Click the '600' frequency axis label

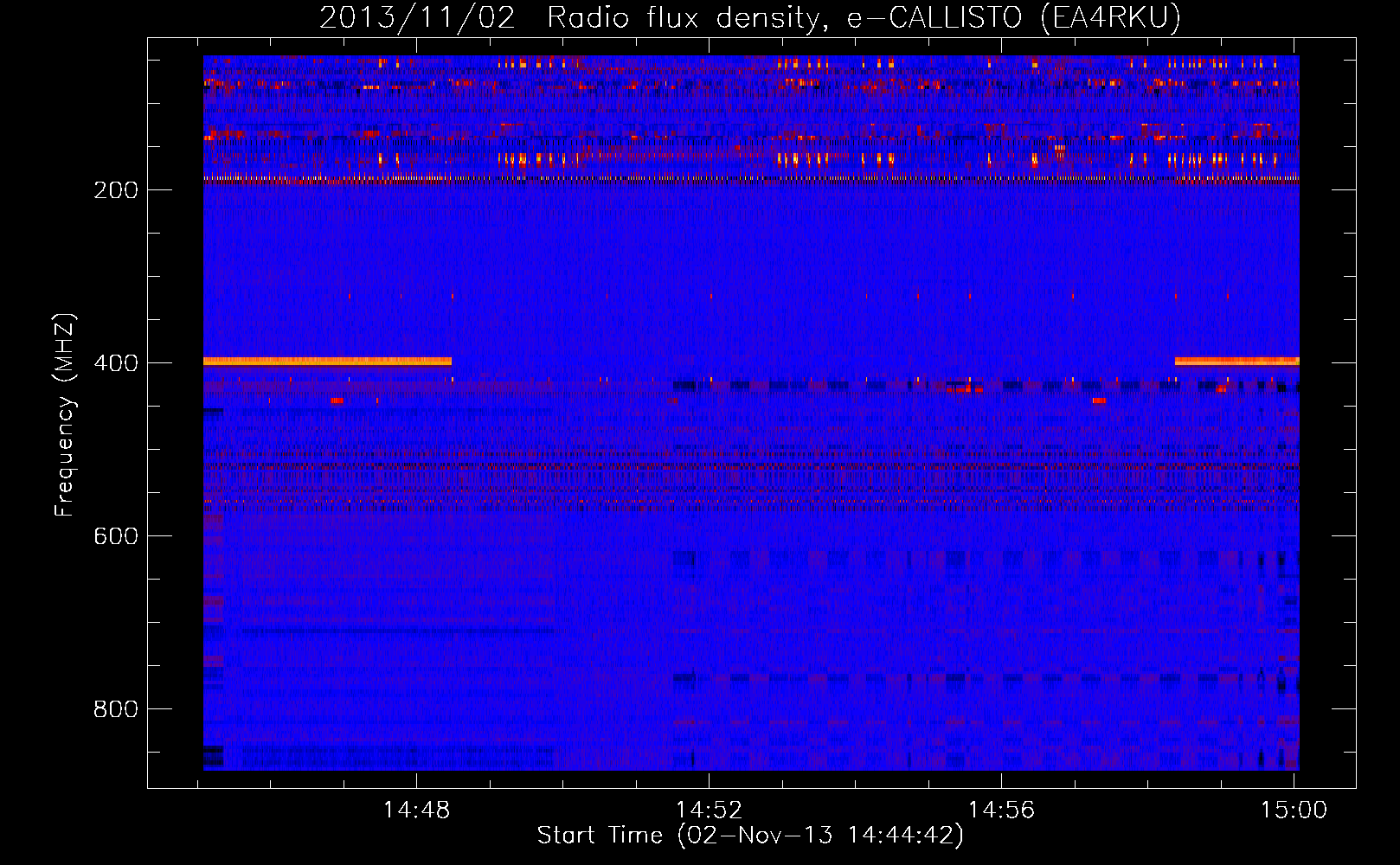click(116, 536)
